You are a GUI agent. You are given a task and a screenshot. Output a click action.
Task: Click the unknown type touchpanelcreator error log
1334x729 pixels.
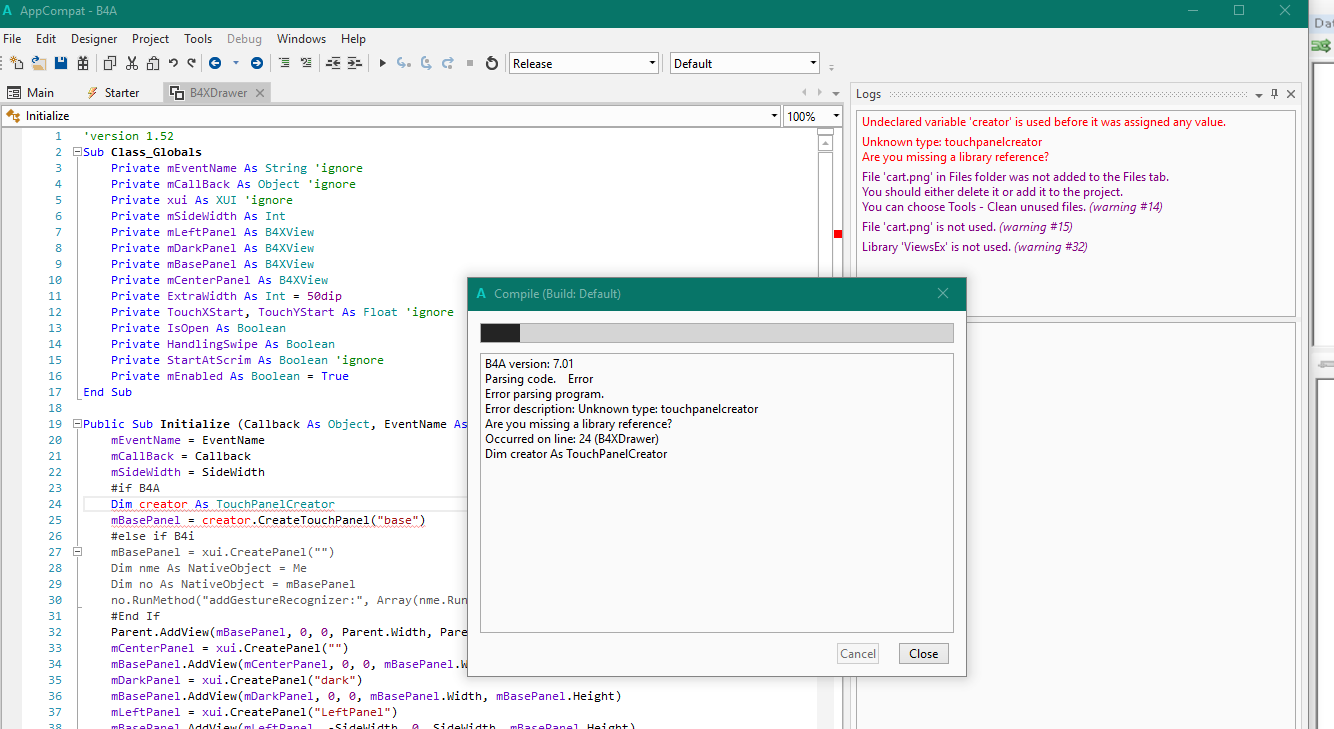point(952,142)
